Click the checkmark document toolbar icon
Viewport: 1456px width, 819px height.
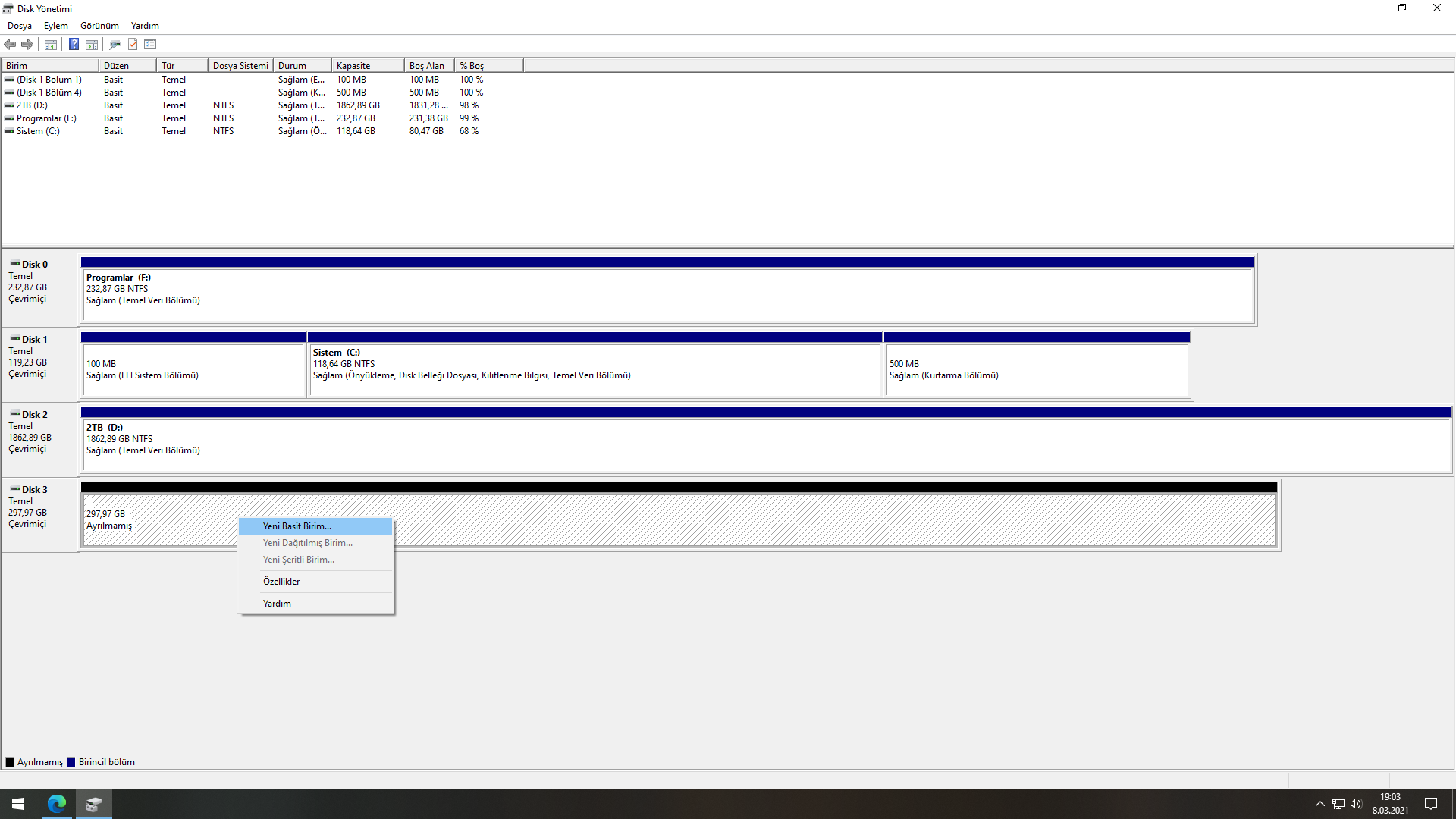click(133, 45)
